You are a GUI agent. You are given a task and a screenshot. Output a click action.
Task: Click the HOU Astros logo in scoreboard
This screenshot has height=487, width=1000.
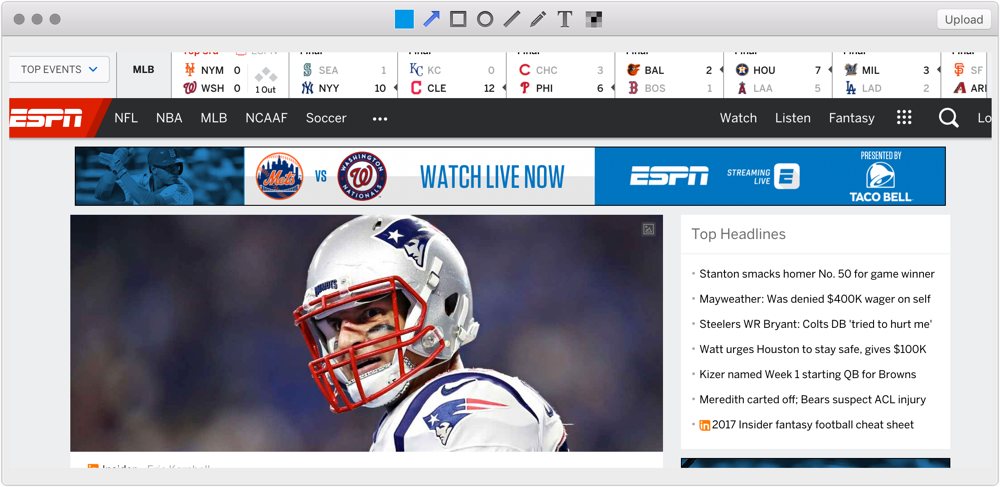[x=742, y=70]
